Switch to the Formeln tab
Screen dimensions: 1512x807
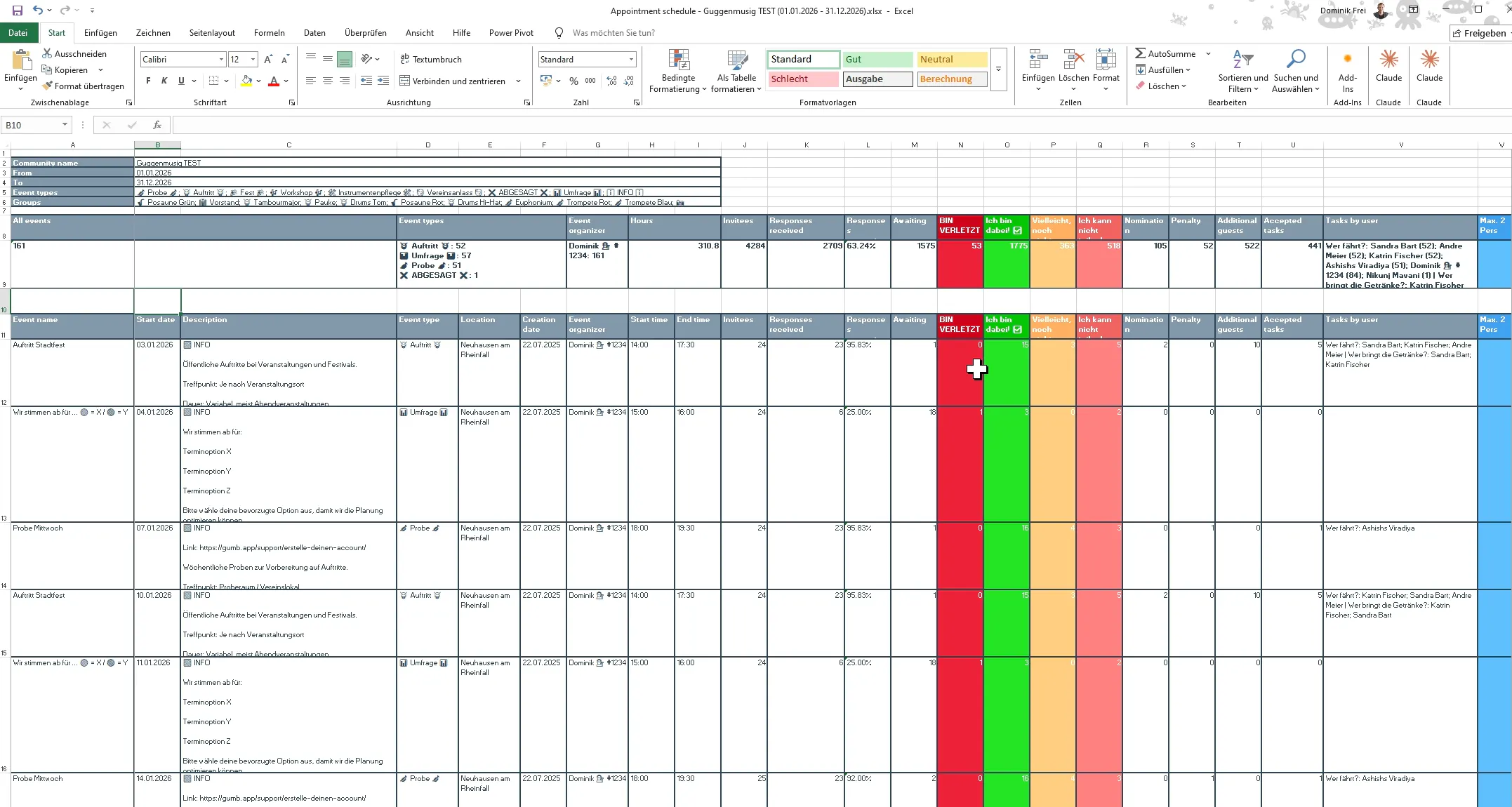(x=270, y=32)
